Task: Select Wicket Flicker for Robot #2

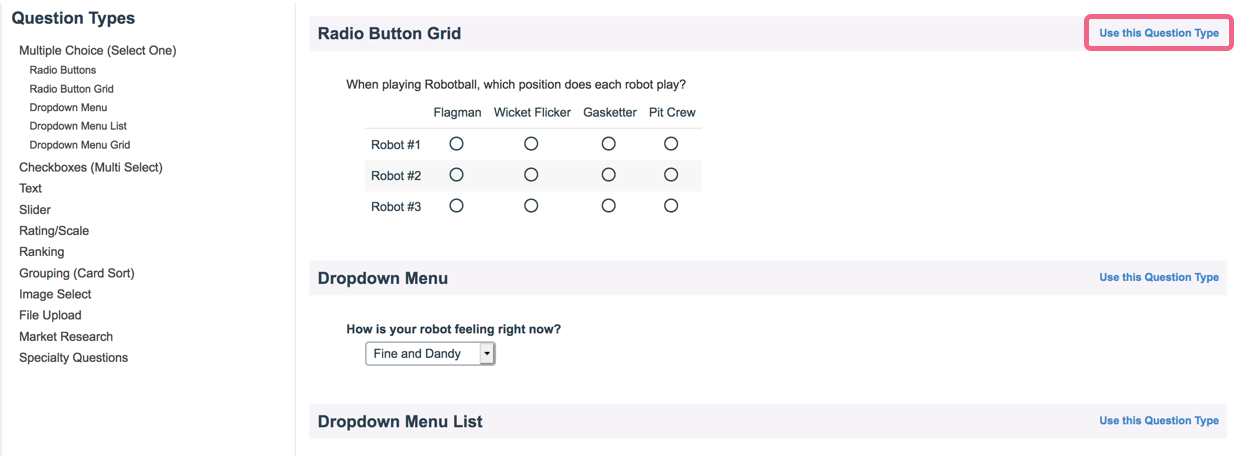Action: point(531,175)
